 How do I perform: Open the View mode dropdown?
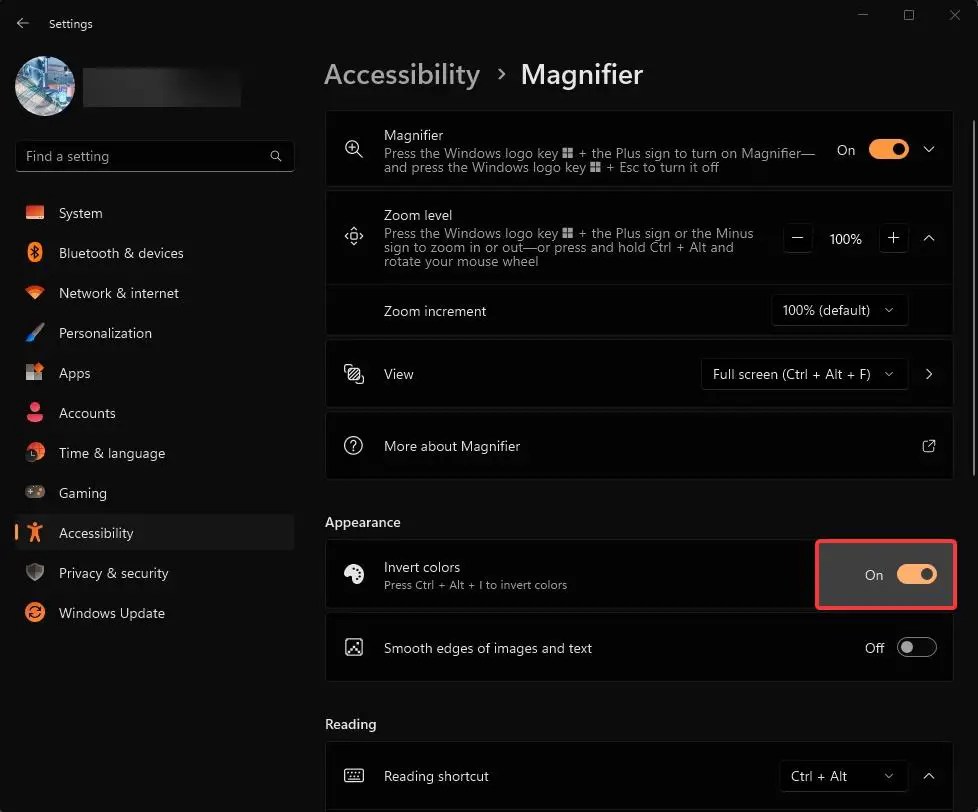coord(804,374)
